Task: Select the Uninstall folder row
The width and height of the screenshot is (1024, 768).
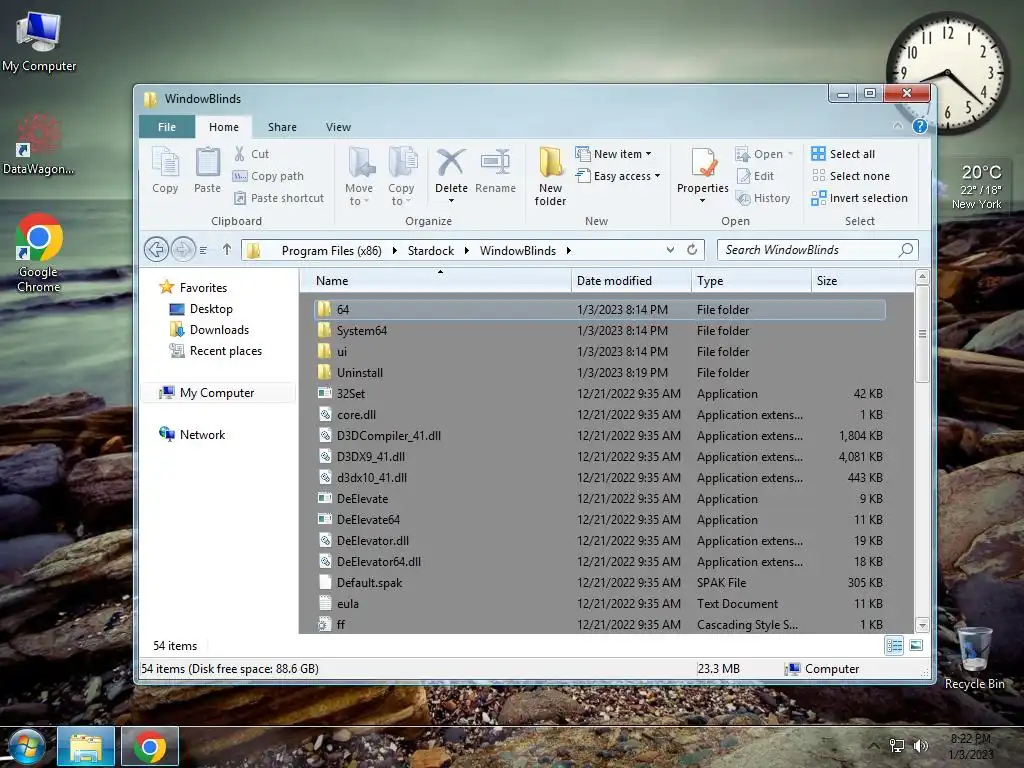Action: (600, 372)
